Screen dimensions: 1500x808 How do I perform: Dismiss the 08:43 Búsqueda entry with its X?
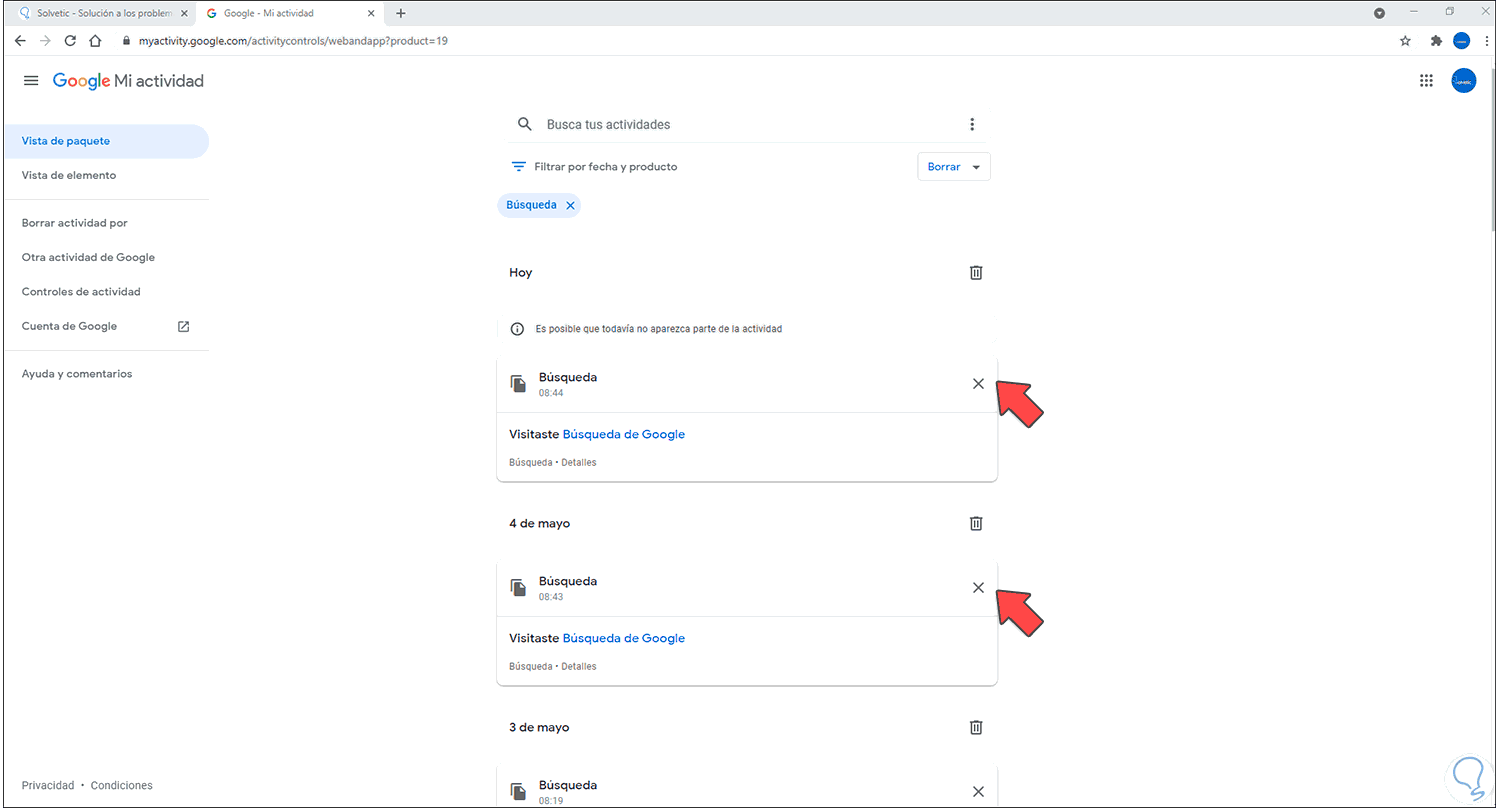point(977,587)
